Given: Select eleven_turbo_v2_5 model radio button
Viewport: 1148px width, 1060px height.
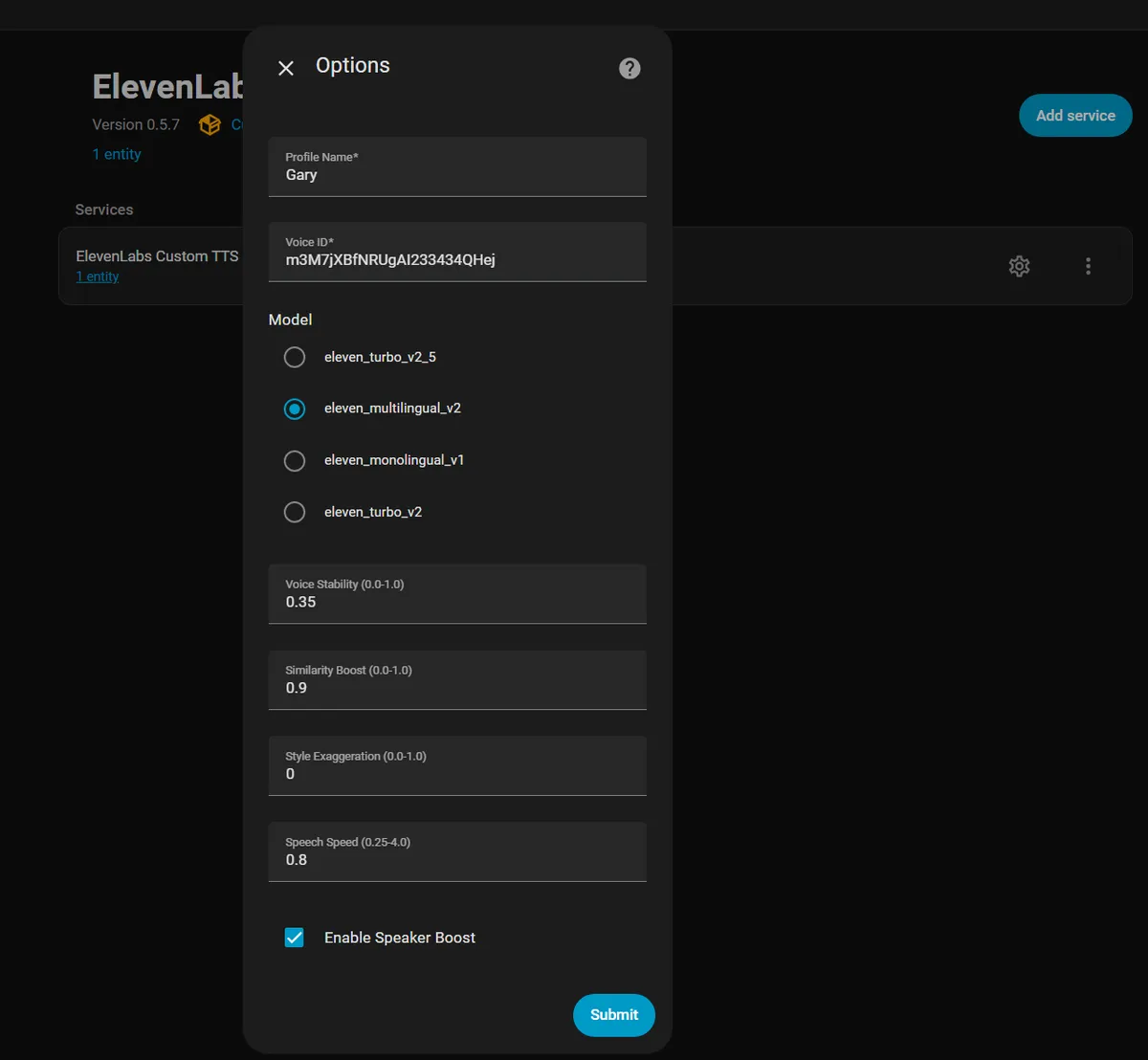Looking at the screenshot, I should pyautogui.click(x=295, y=357).
